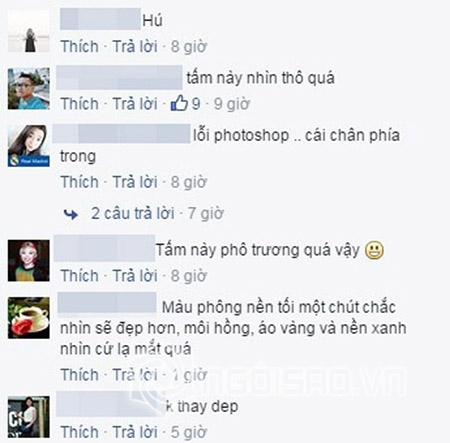This screenshot has width=450, height=443.
Task: Reply to the 'lỗi photoshop' comment
Action: [135, 182]
